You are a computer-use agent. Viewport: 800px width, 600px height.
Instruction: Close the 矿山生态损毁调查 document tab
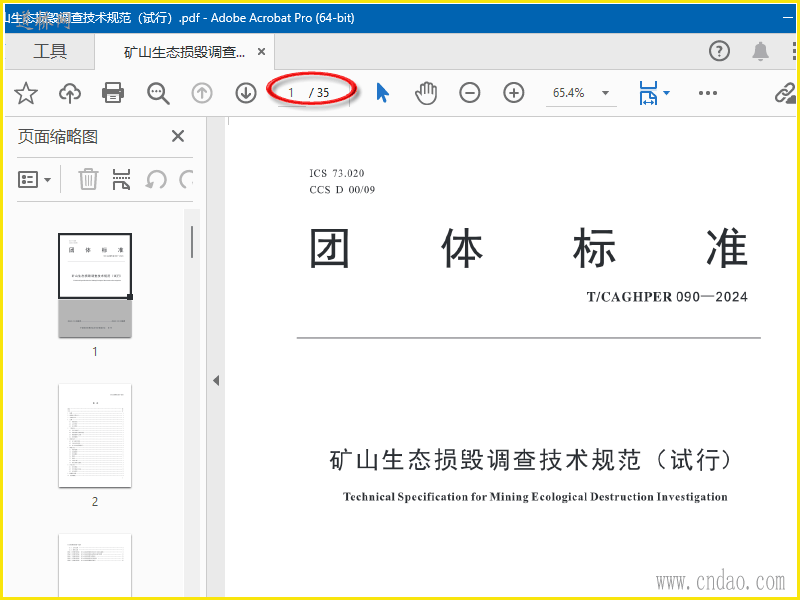click(261, 52)
